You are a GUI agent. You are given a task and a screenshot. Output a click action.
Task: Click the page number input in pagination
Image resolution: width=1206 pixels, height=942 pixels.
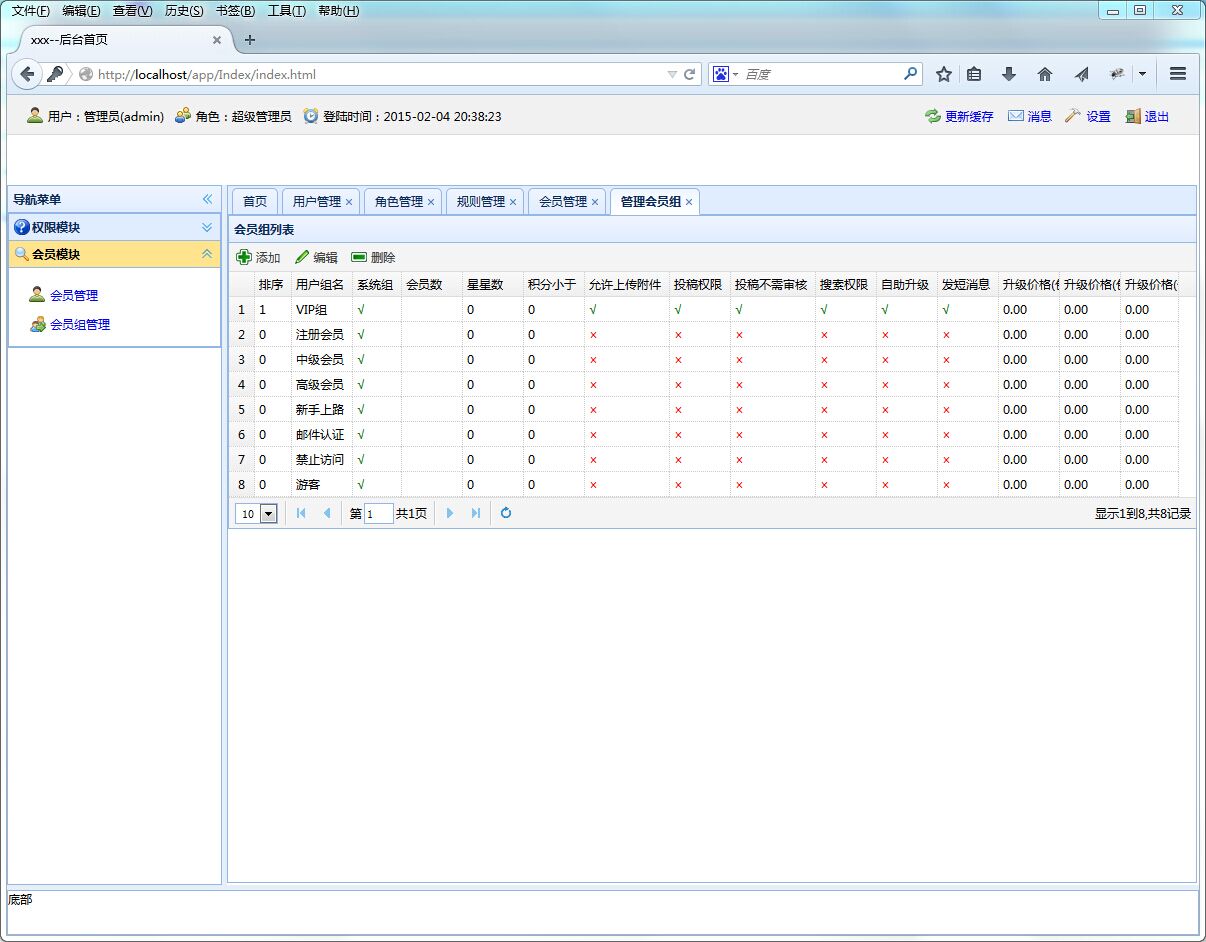coord(379,513)
